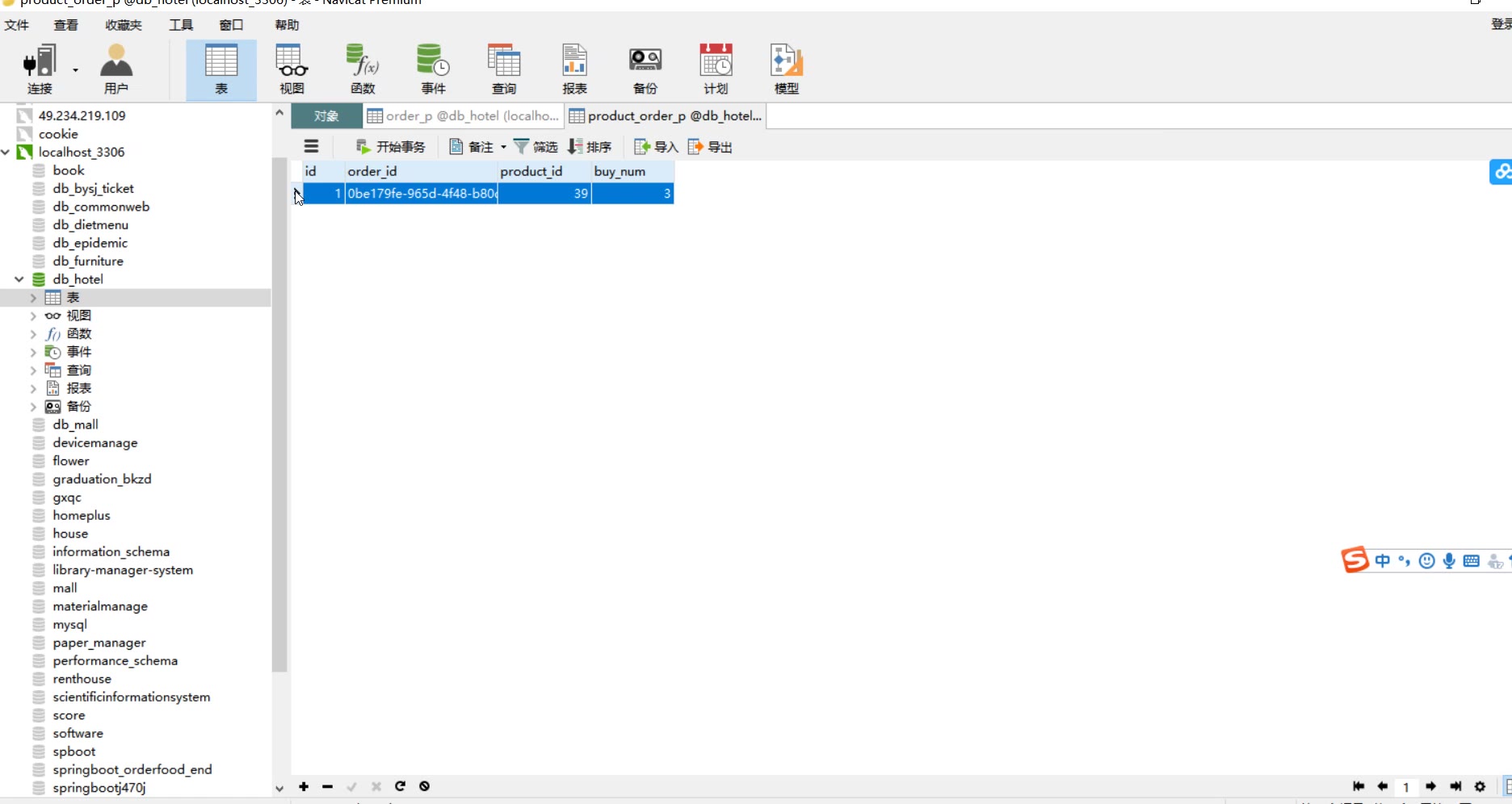Delete the record with the minus icon

327,786
